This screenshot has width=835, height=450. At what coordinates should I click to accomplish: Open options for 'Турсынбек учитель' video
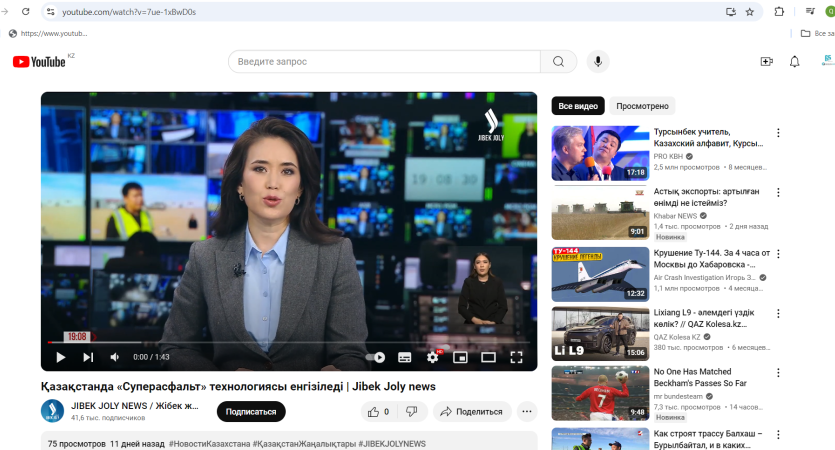click(778, 133)
